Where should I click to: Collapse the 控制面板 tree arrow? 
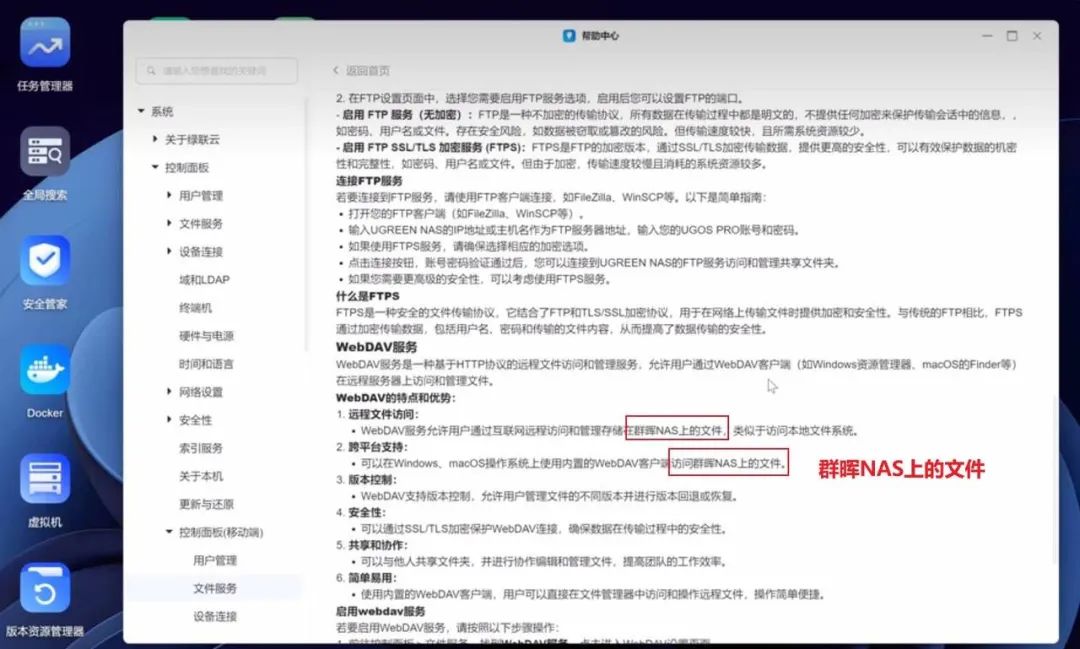pyautogui.click(x=155, y=167)
